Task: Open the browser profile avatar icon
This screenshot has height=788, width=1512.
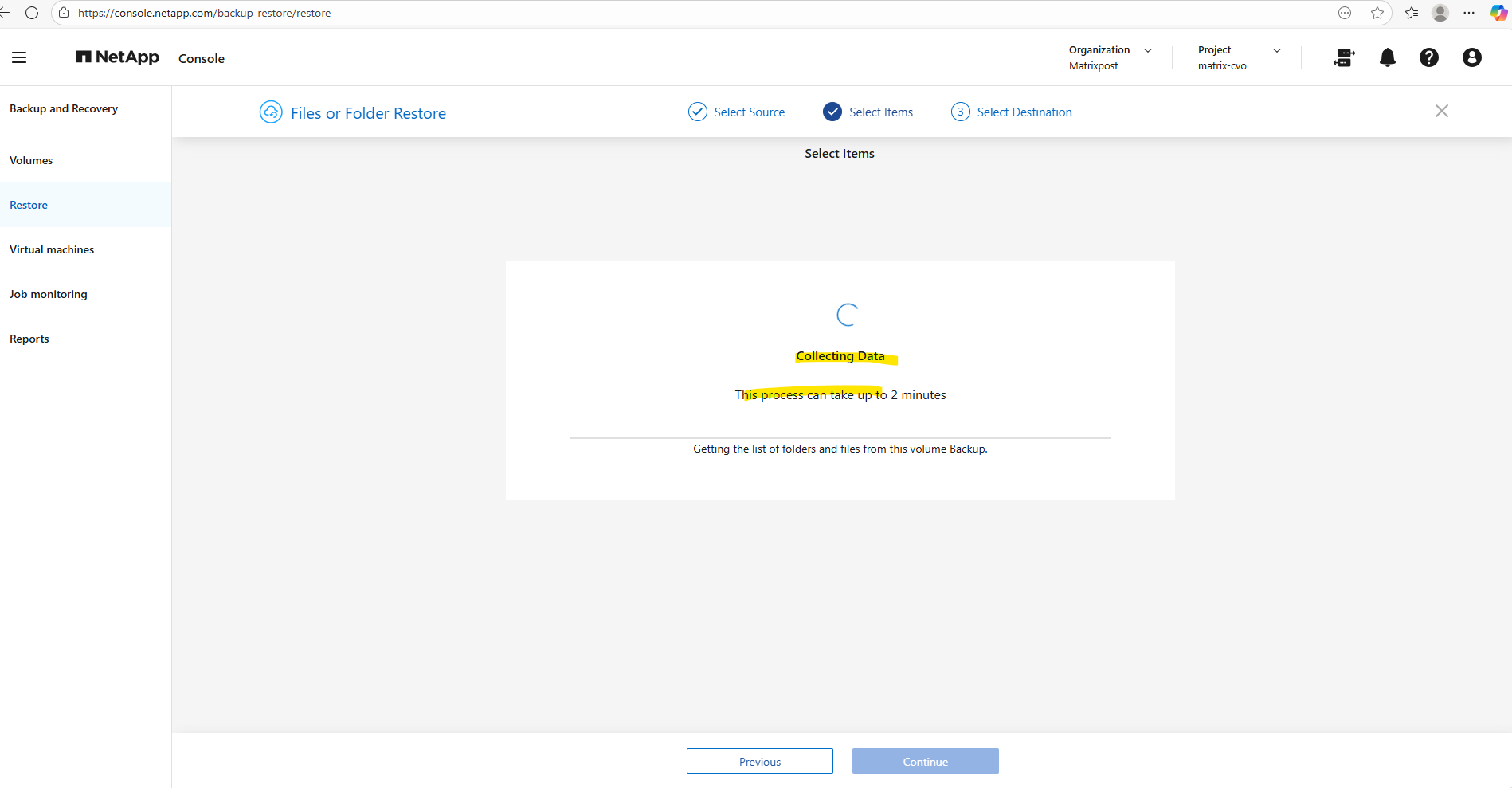Action: [x=1440, y=13]
